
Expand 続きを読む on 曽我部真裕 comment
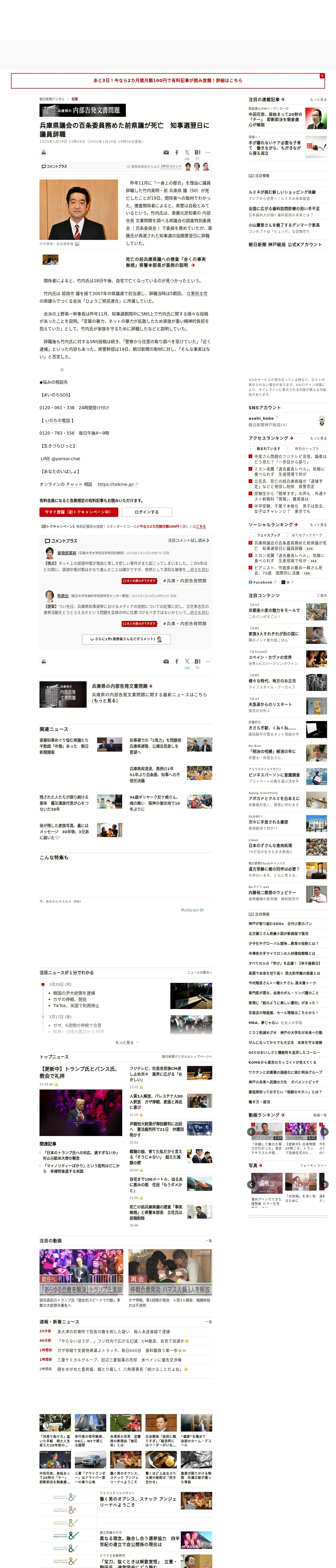click(198, 570)
